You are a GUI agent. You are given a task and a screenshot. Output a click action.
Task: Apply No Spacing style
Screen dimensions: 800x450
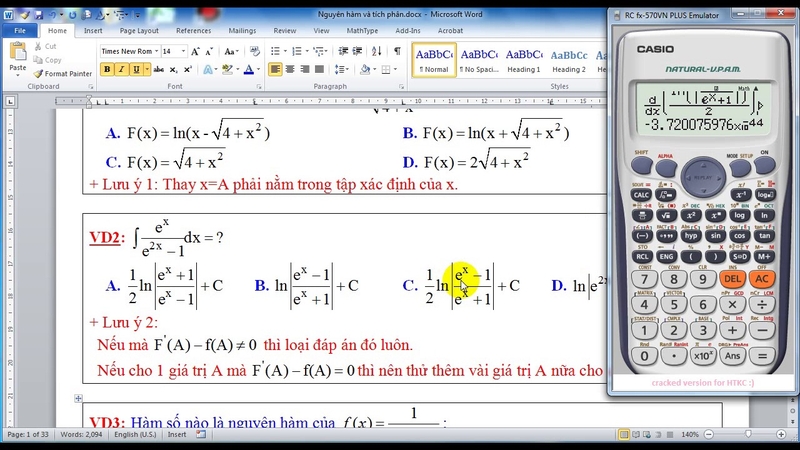click(x=479, y=60)
